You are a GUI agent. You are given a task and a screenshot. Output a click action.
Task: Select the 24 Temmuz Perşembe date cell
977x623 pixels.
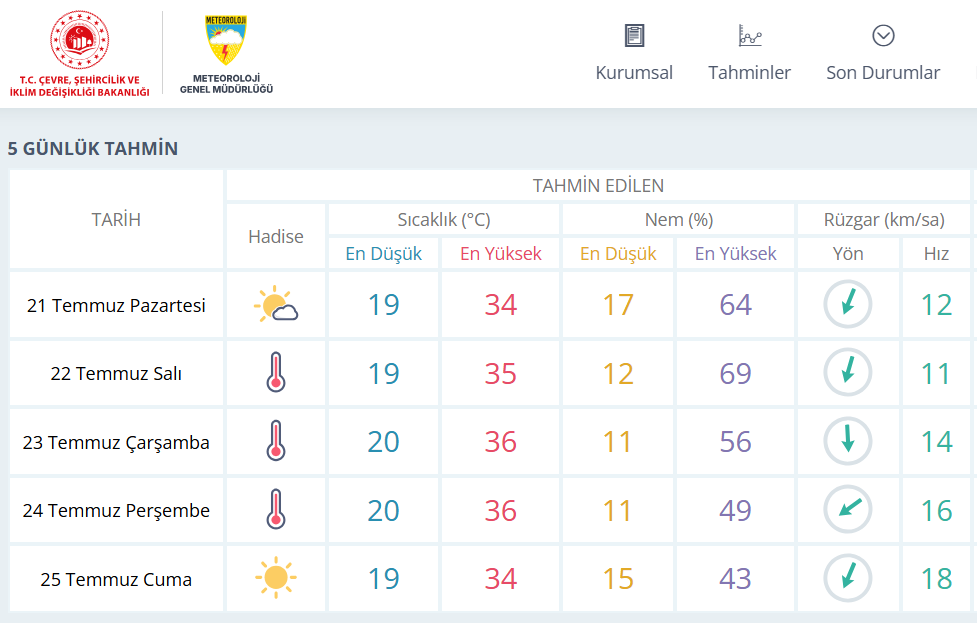click(116, 510)
